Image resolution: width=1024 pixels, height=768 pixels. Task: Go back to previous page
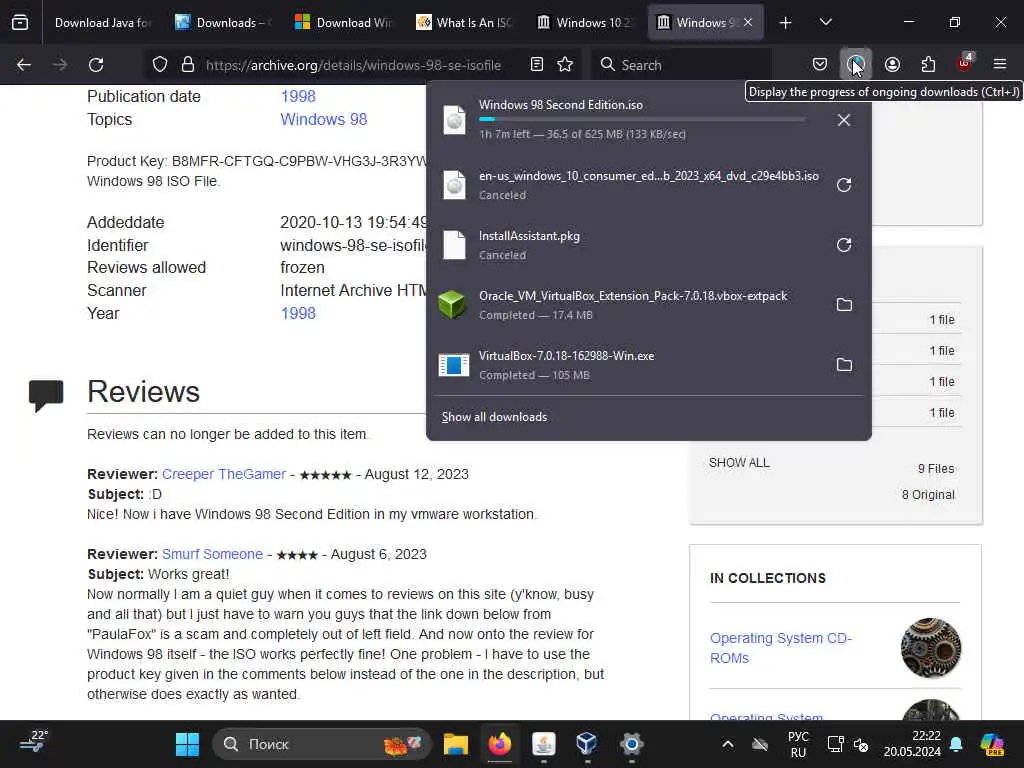[24, 65]
